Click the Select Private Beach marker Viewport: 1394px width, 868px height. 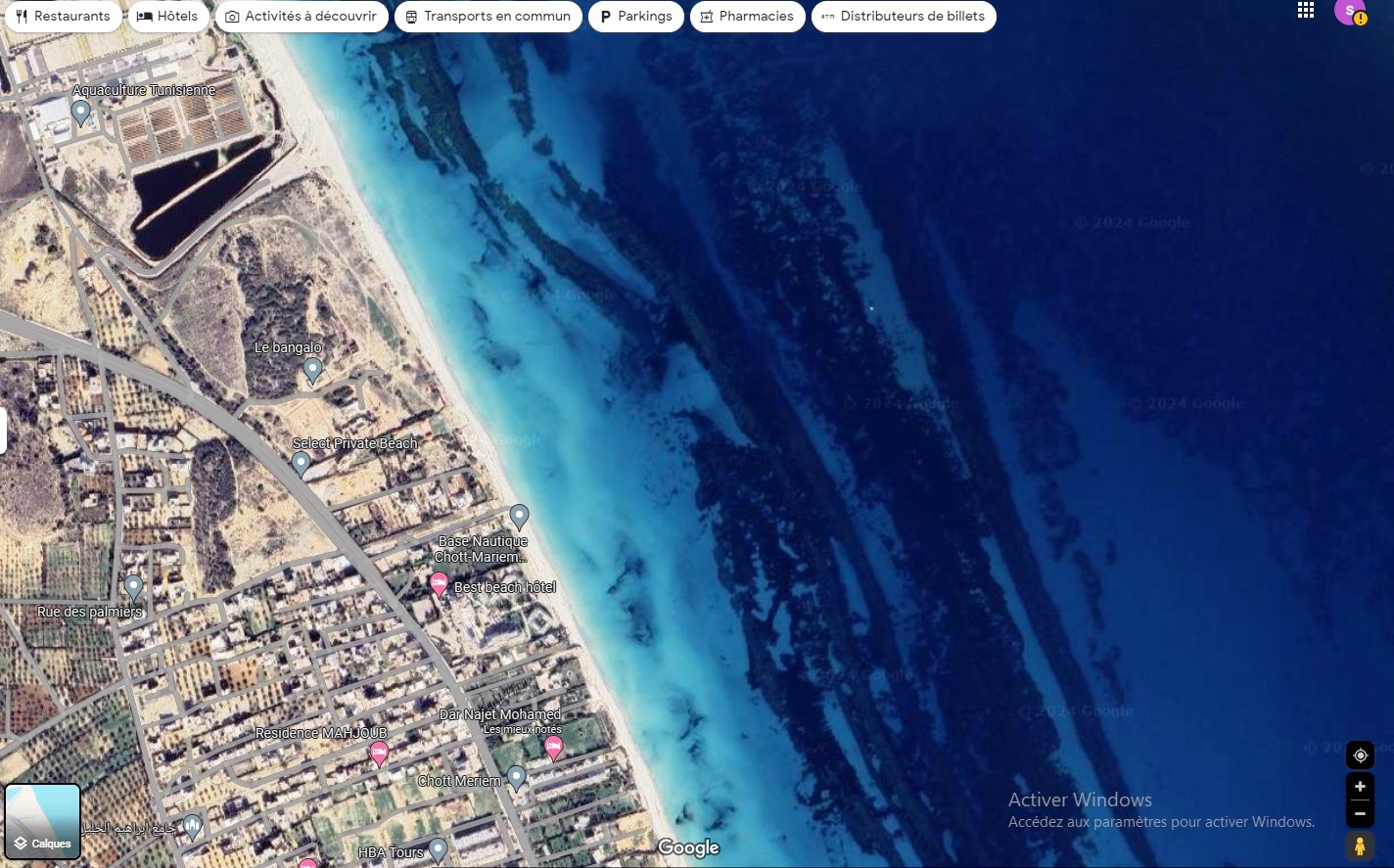302,463
